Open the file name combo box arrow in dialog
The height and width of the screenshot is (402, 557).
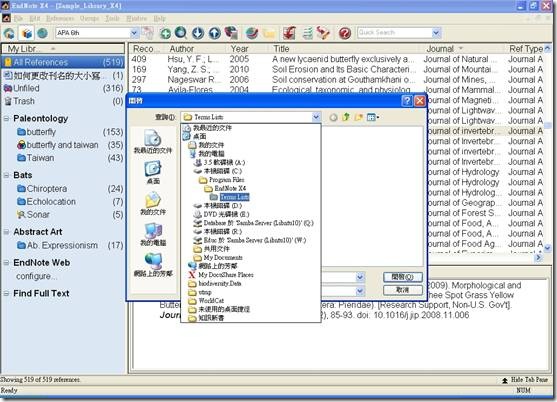360,277
